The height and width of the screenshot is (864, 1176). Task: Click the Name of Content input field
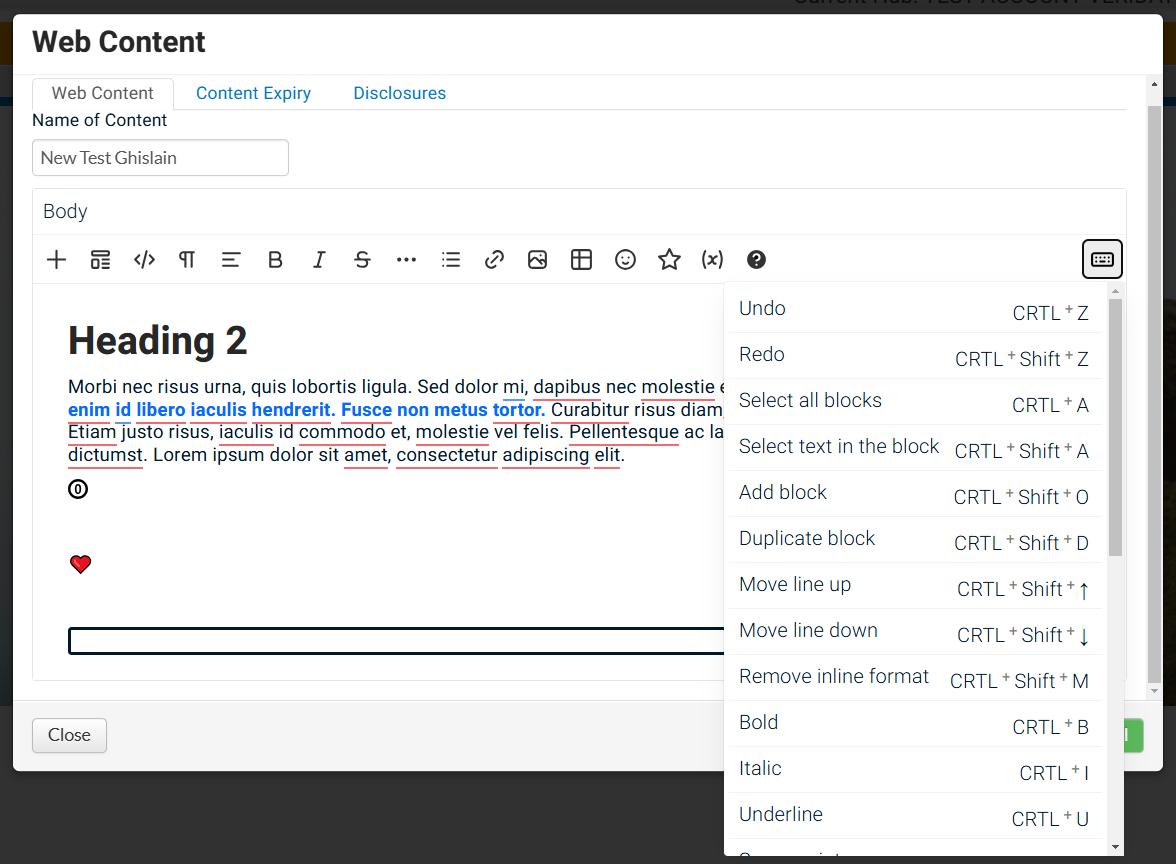pos(160,158)
